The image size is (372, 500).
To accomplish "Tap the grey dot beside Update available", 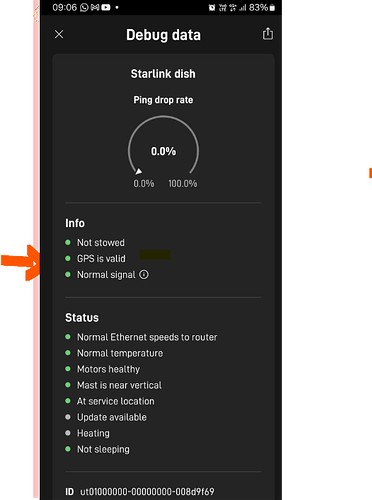I will tap(68, 417).
